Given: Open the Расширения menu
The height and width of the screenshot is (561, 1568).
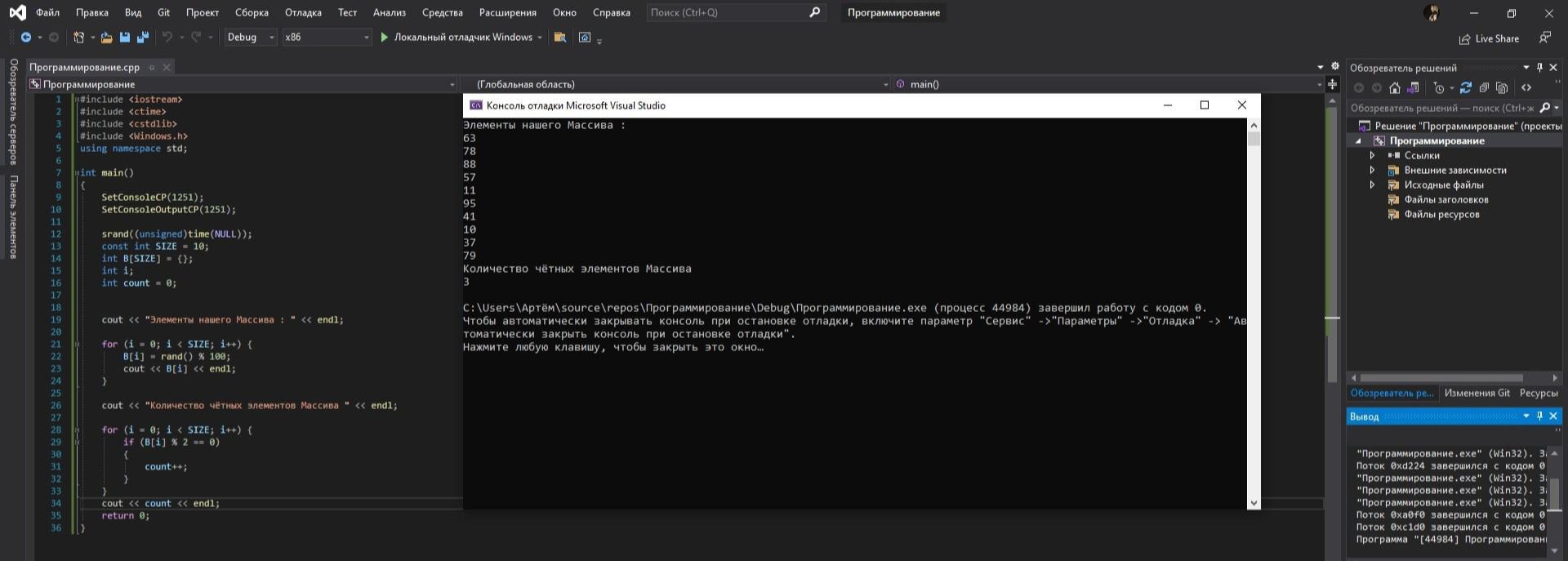Looking at the screenshot, I should (x=508, y=12).
